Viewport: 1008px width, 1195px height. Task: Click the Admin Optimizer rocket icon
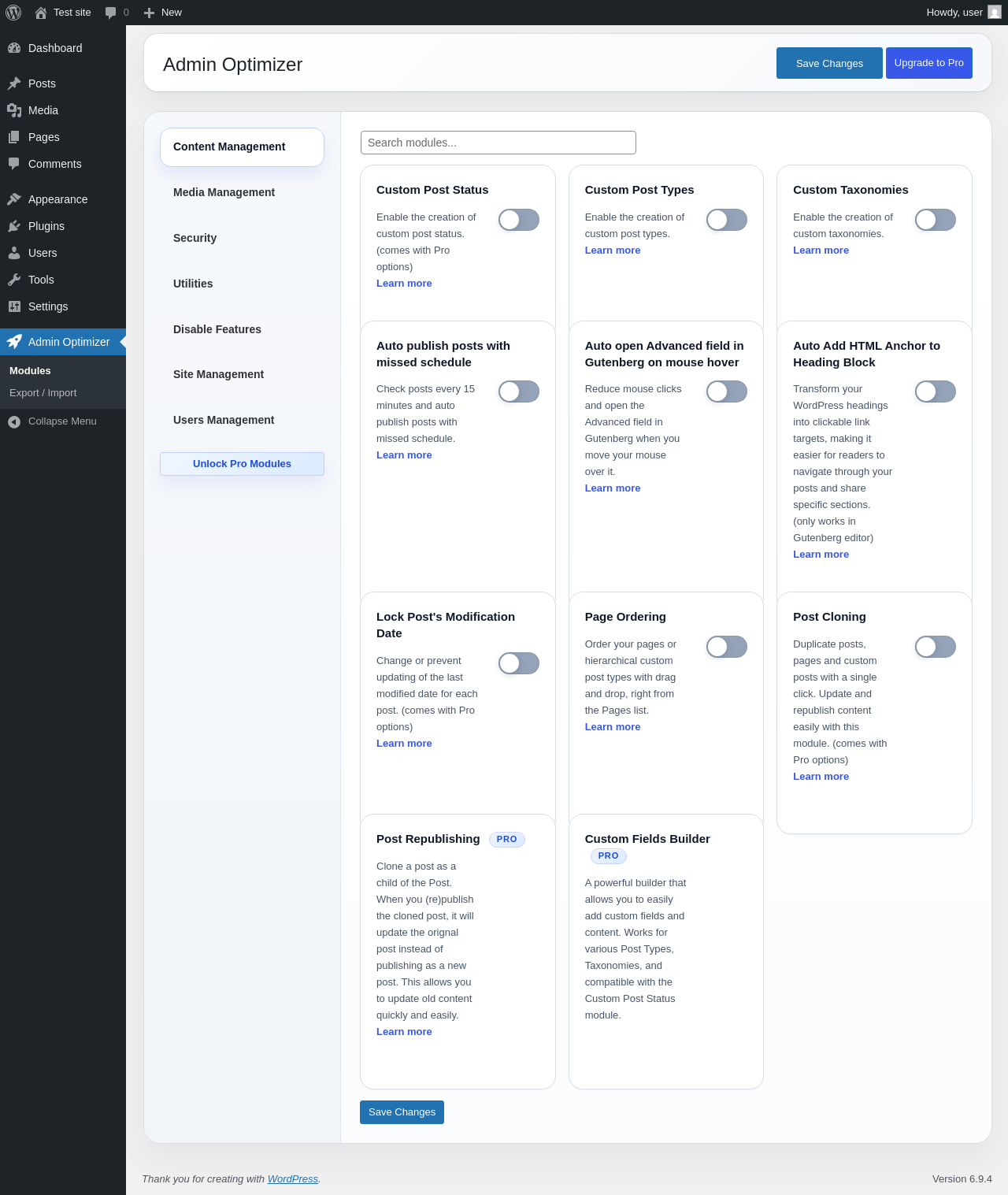[14, 342]
